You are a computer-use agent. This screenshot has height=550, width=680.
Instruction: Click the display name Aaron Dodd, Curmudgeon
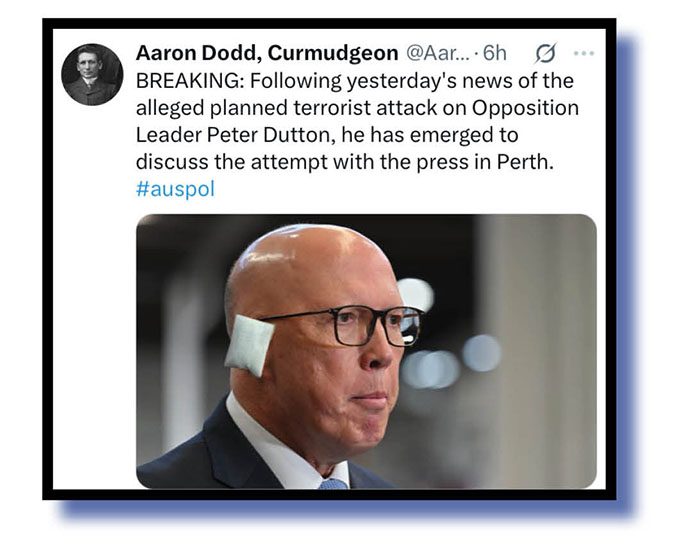tap(267, 53)
